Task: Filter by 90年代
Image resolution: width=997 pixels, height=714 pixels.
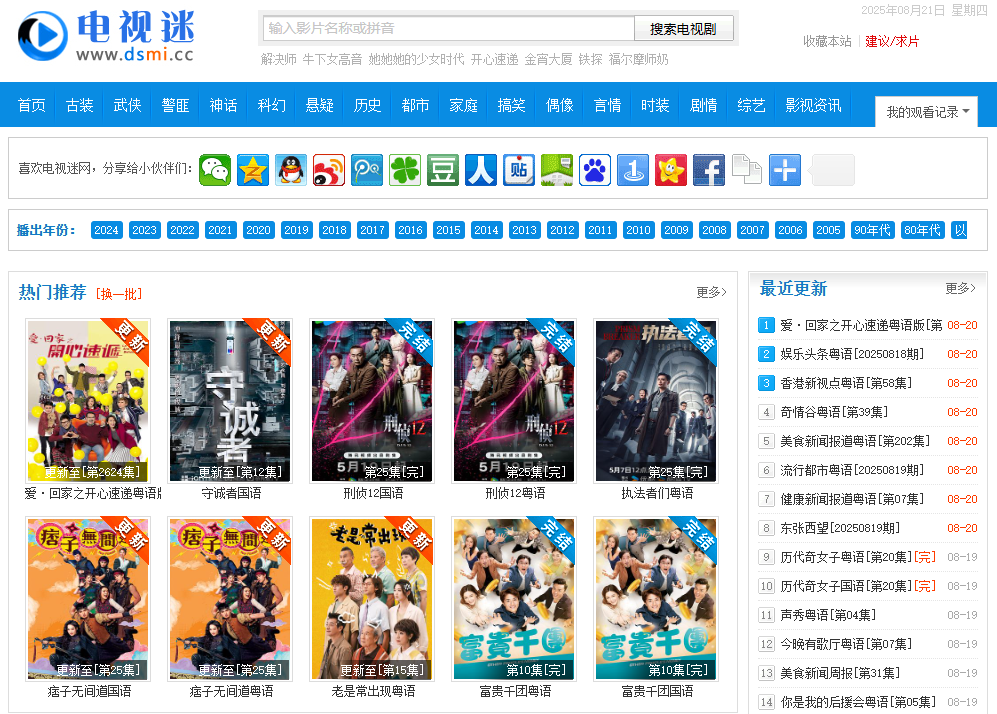Action: [x=872, y=230]
